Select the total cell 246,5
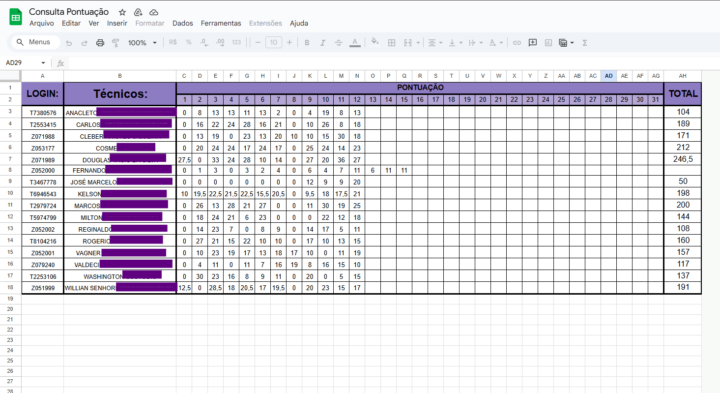This screenshot has width=720, height=393. click(x=683, y=159)
